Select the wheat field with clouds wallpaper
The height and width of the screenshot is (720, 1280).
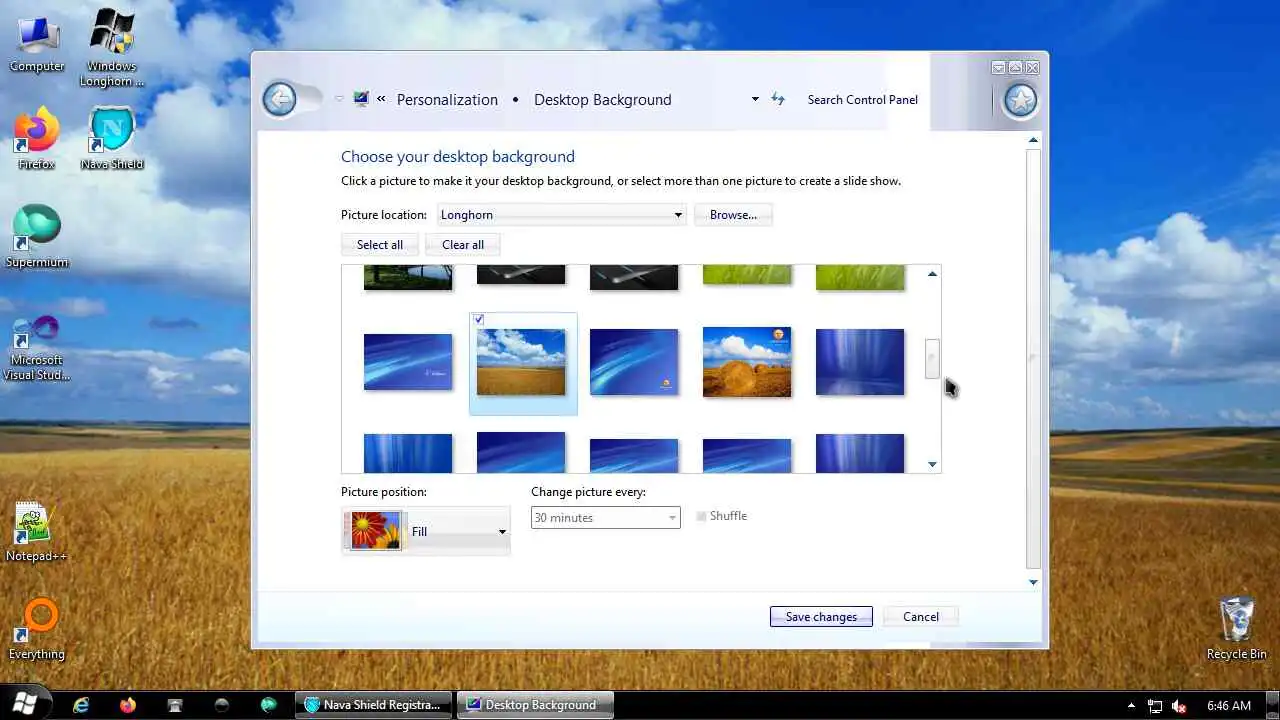click(x=521, y=362)
